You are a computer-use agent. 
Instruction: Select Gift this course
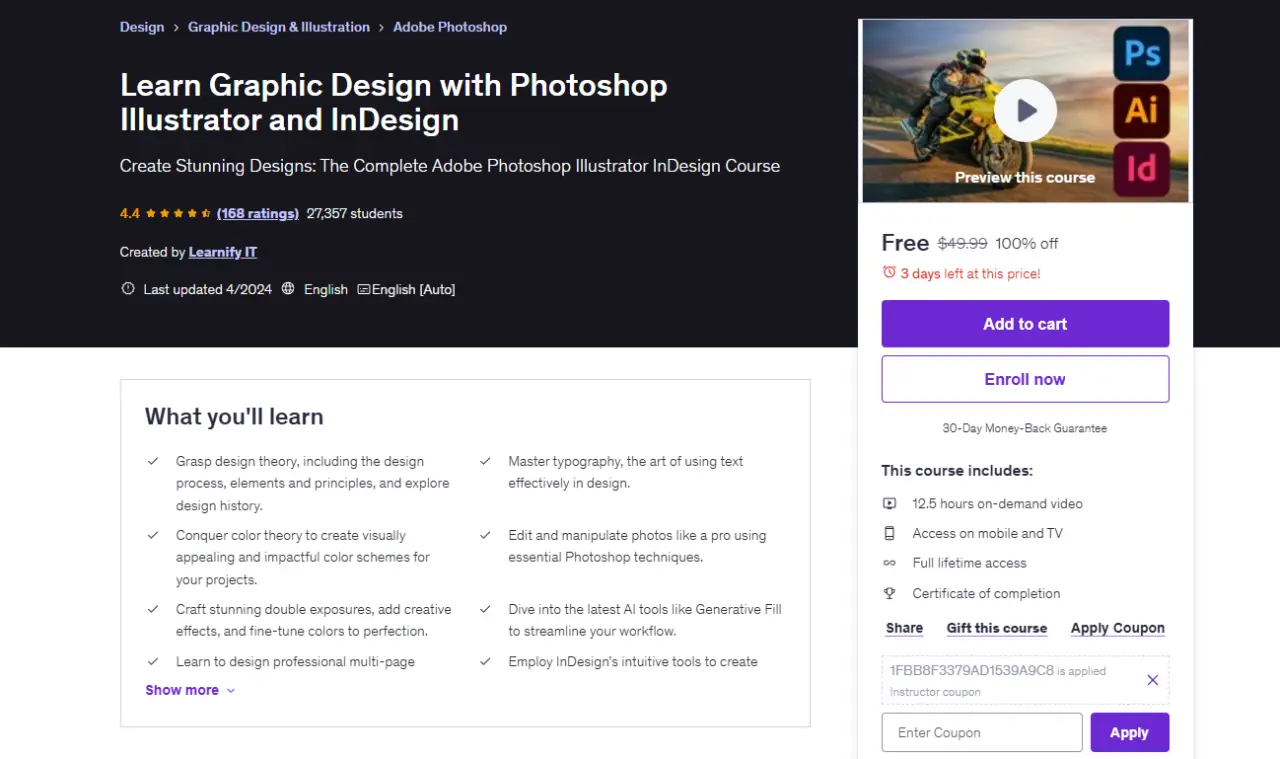point(997,628)
